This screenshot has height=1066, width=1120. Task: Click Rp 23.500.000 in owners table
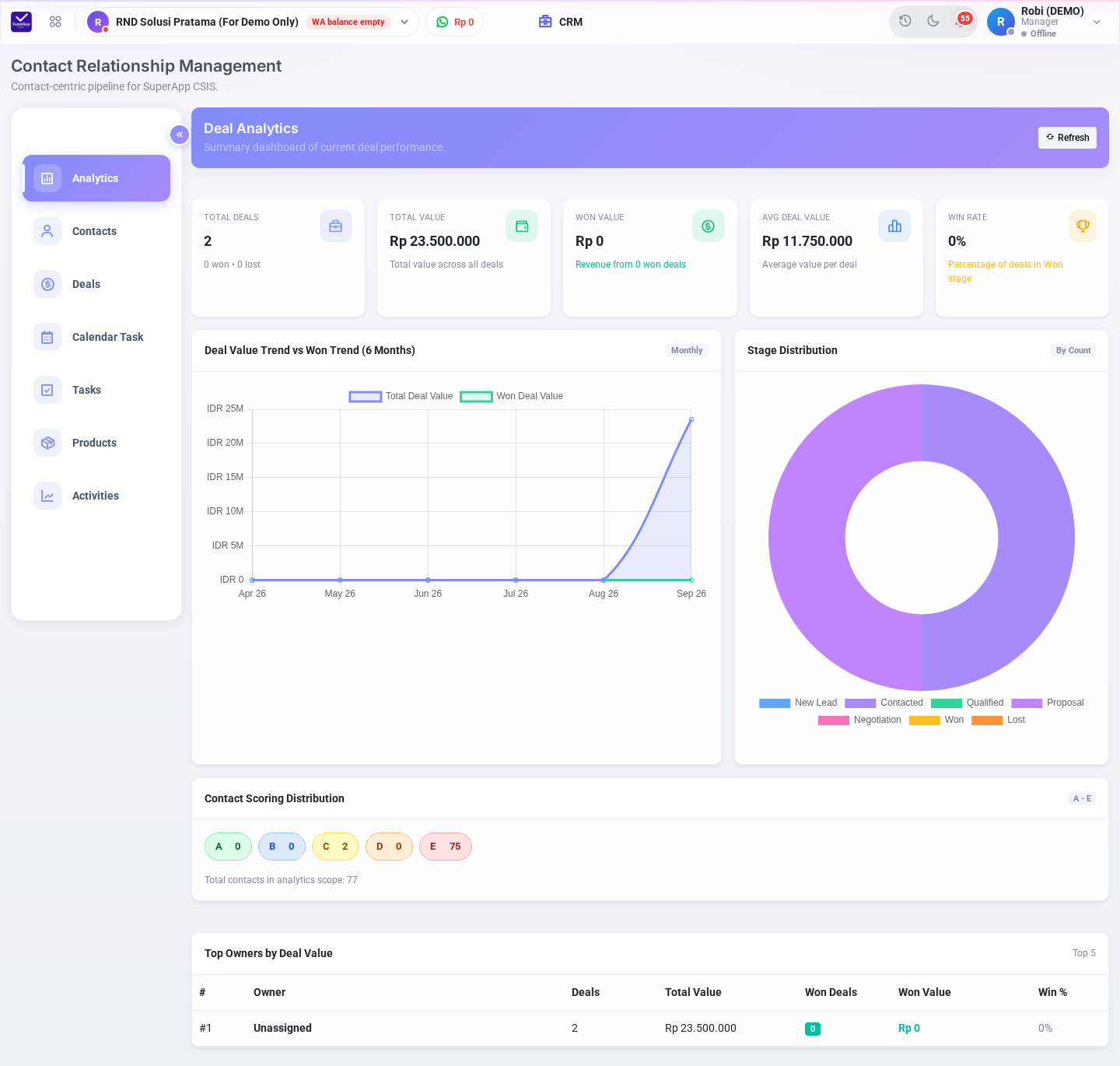point(701,1028)
